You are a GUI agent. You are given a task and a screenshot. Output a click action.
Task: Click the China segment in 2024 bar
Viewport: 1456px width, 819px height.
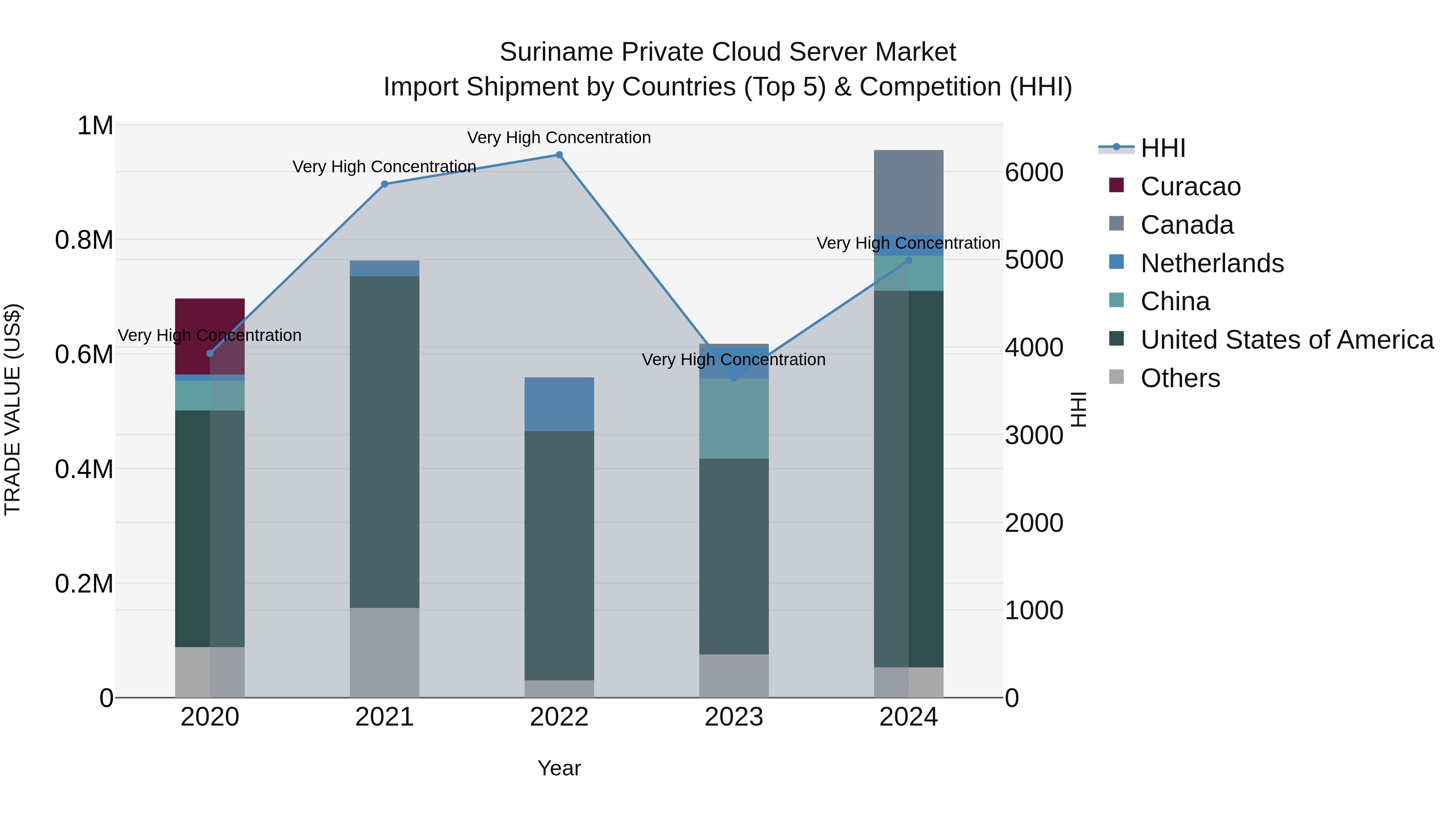(x=908, y=273)
